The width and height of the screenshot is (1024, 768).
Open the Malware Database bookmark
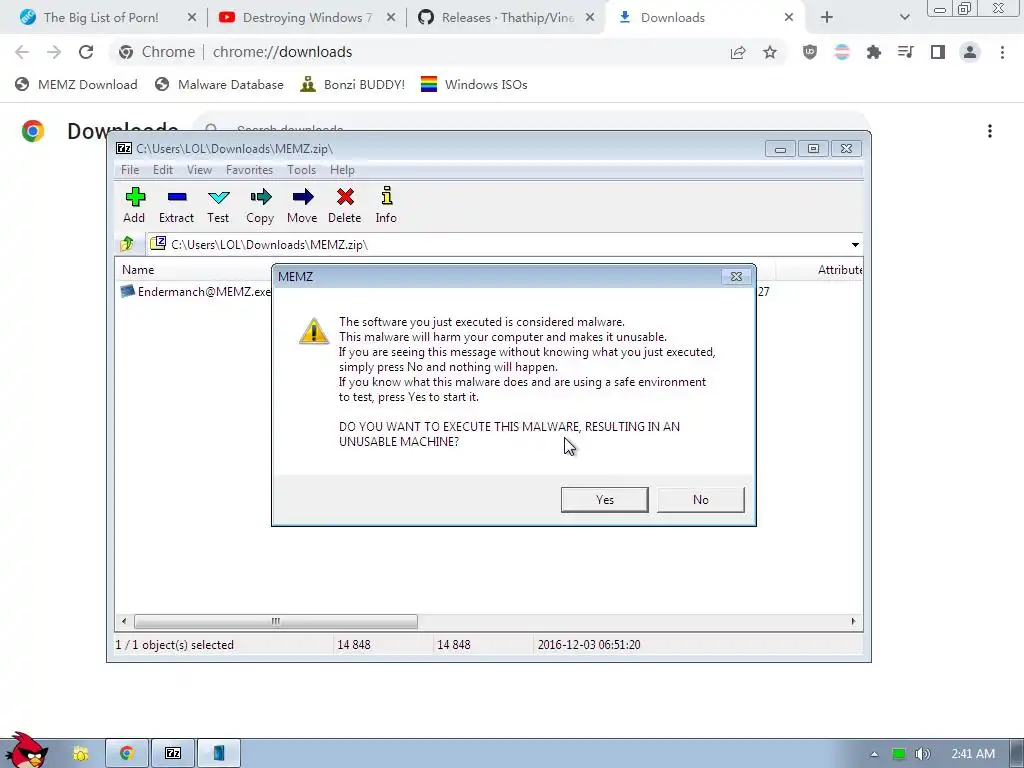[219, 84]
